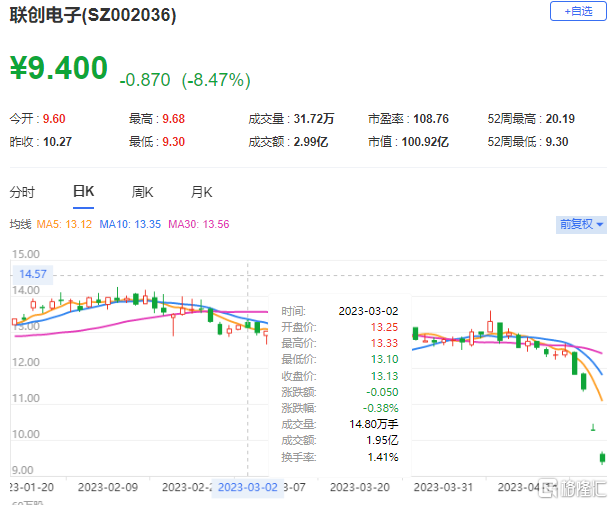Open the 周K weekly chart tab
Image resolution: width=613 pixels, height=505 pixels.
[x=142, y=192]
